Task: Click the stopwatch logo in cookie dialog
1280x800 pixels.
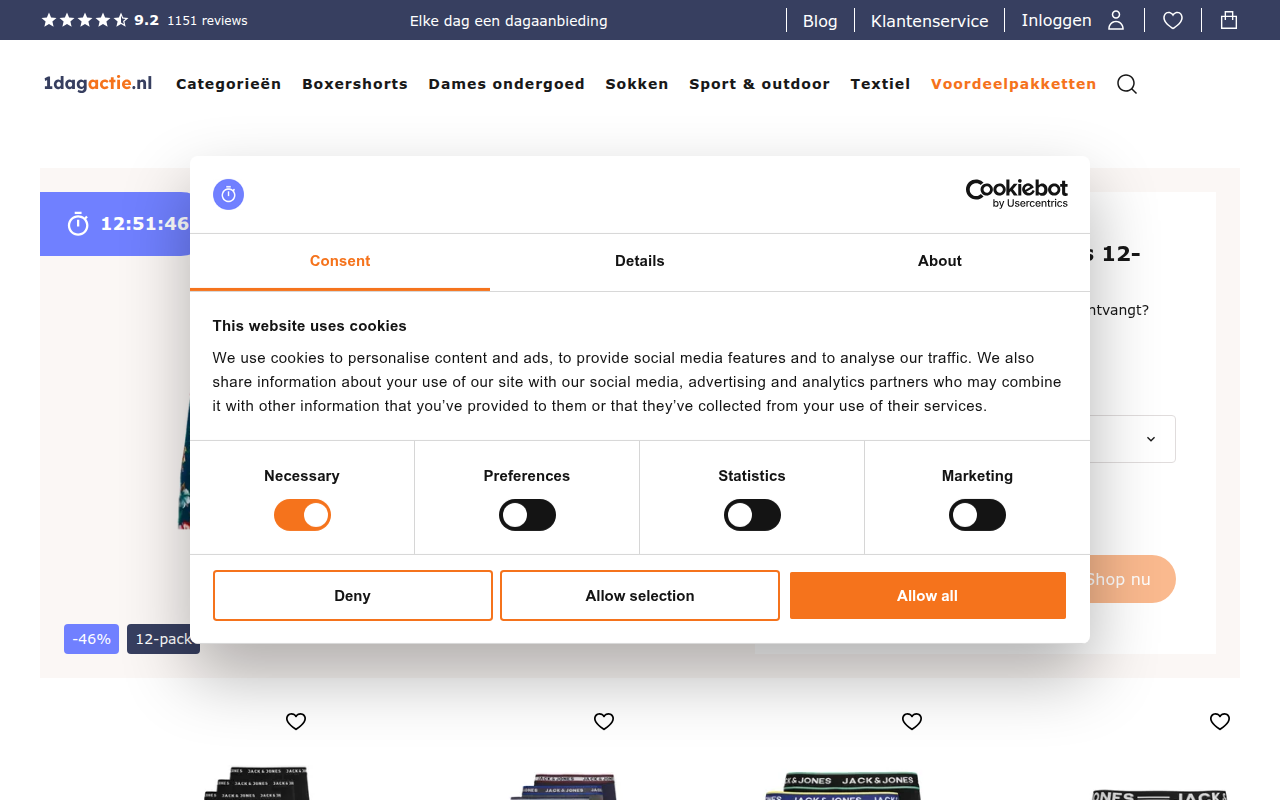Action: pos(228,194)
